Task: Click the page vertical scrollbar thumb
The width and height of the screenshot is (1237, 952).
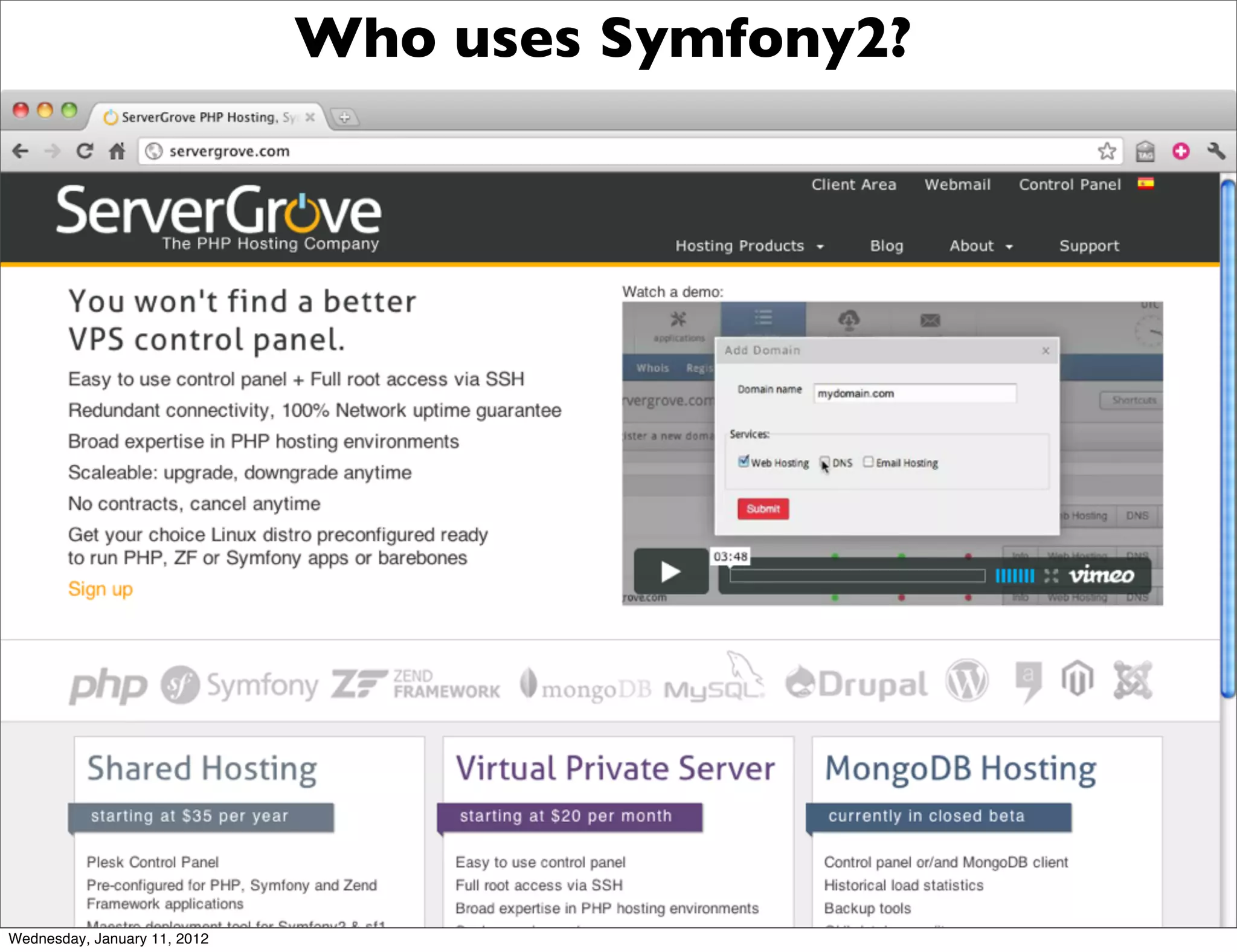Action: (x=1229, y=439)
